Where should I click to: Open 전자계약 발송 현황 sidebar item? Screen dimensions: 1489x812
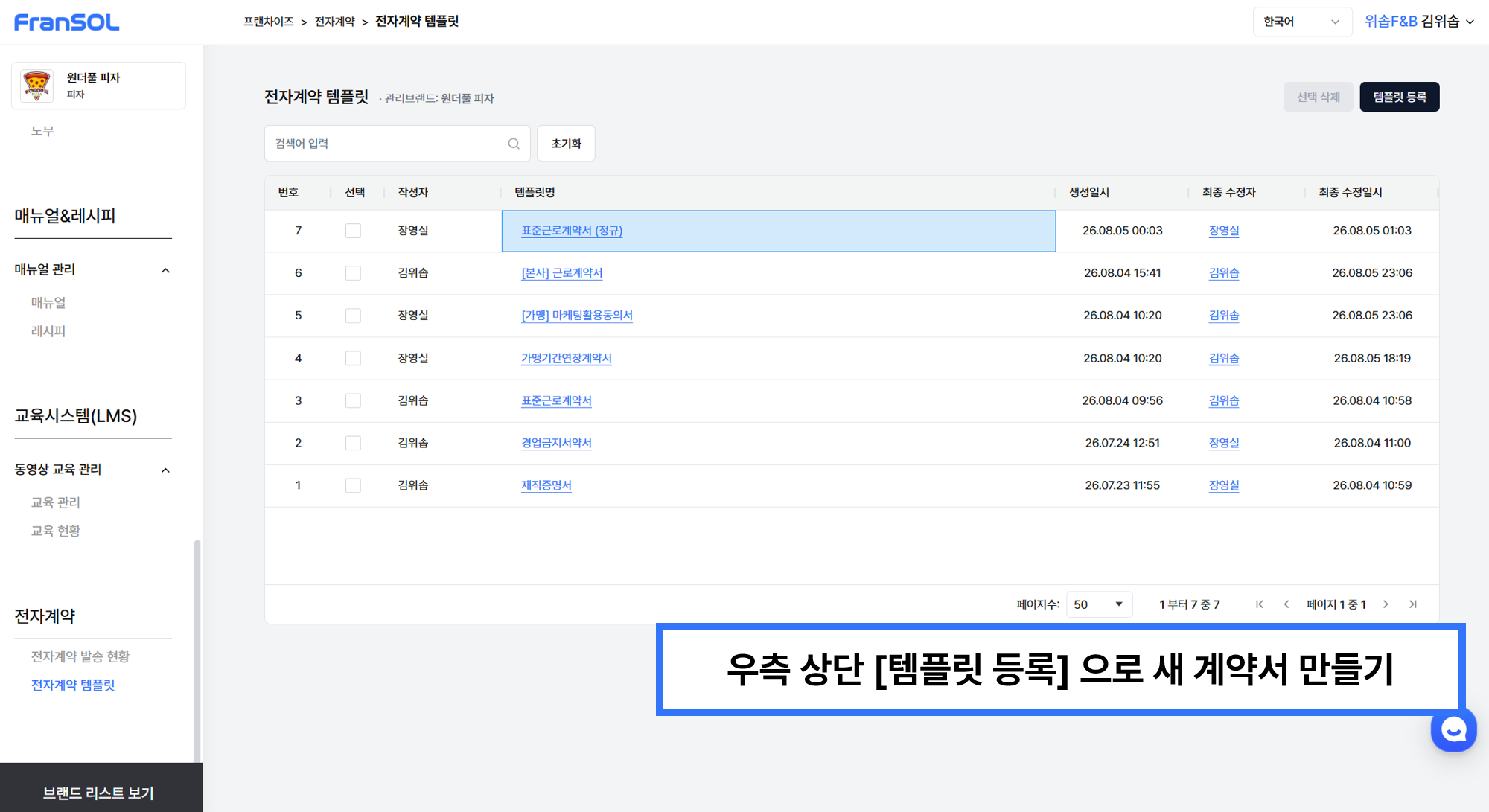coord(80,656)
